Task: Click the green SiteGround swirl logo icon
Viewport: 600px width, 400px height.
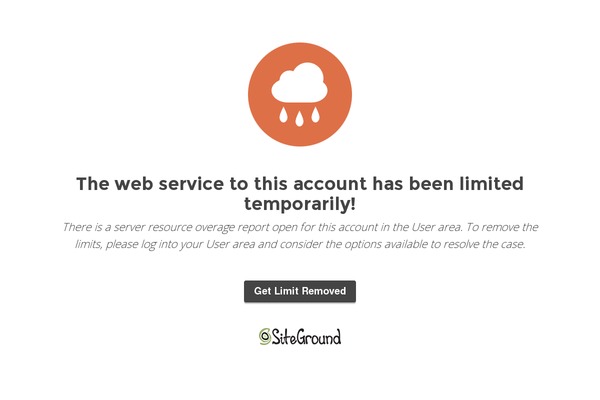Action: [x=264, y=337]
